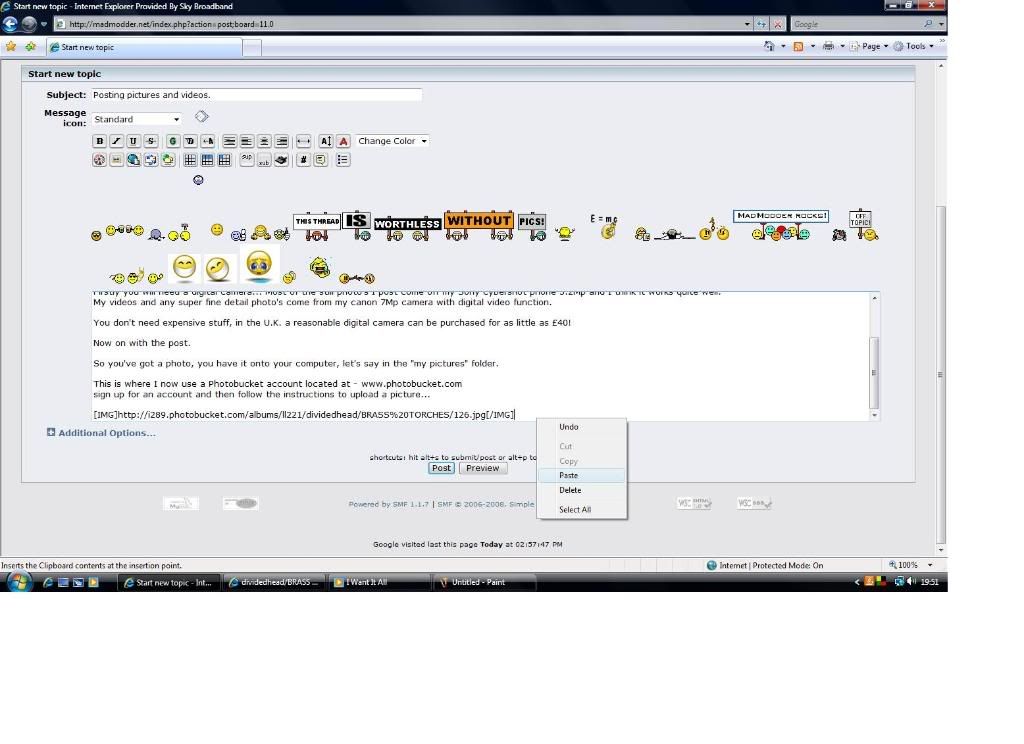Change the font face with the red A
Image resolution: width=1024 pixels, height=744 pixels.
[343, 141]
